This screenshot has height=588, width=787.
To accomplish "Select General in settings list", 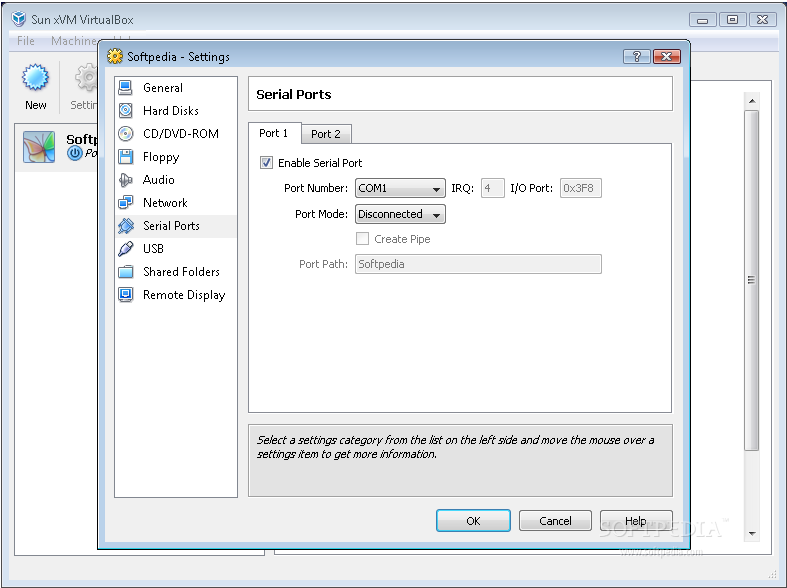I will click(176, 88).
